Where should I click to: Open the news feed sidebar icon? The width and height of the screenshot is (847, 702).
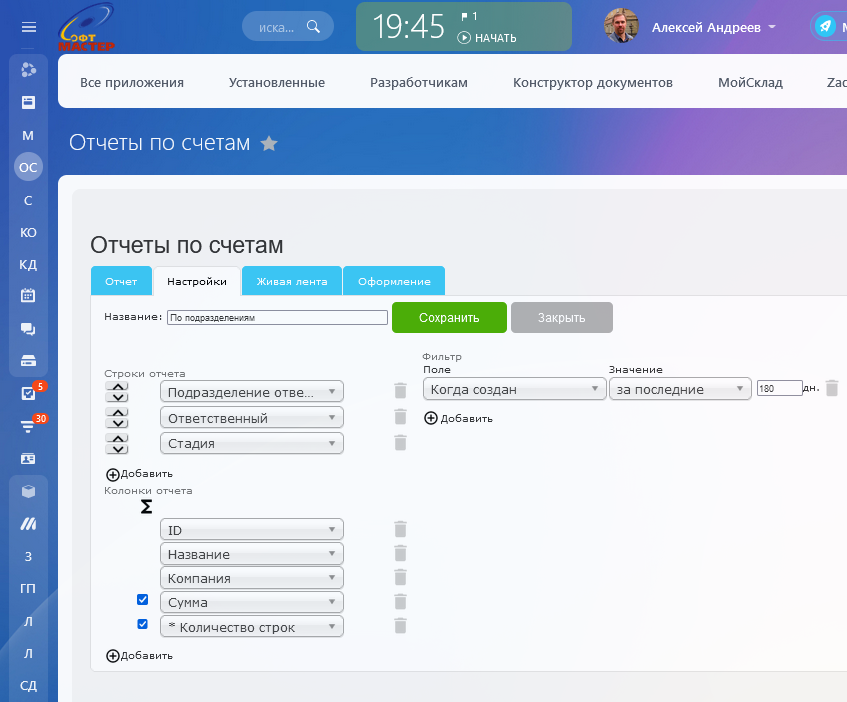coord(28,102)
